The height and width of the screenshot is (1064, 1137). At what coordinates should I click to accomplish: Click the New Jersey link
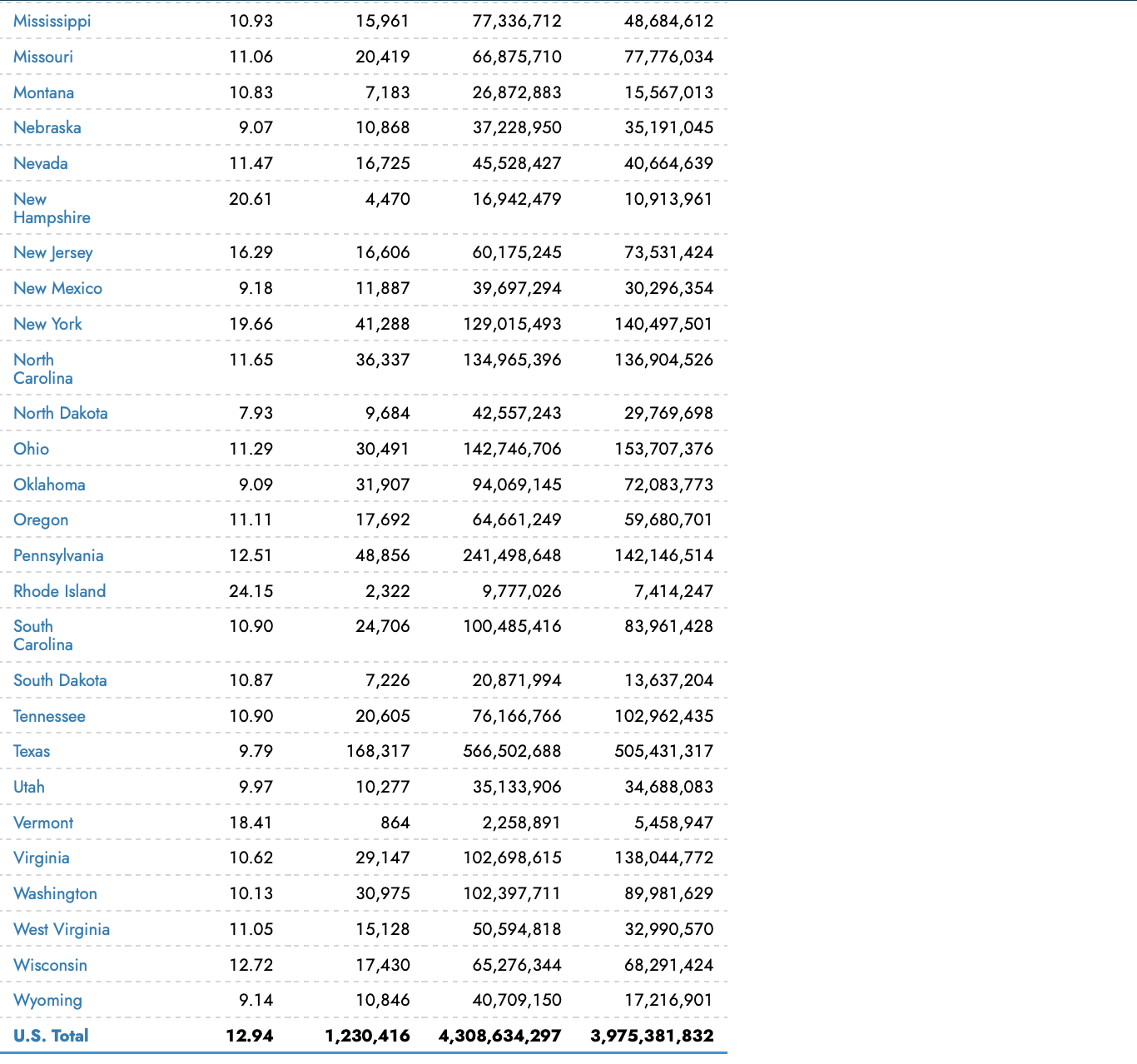point(53,252)
